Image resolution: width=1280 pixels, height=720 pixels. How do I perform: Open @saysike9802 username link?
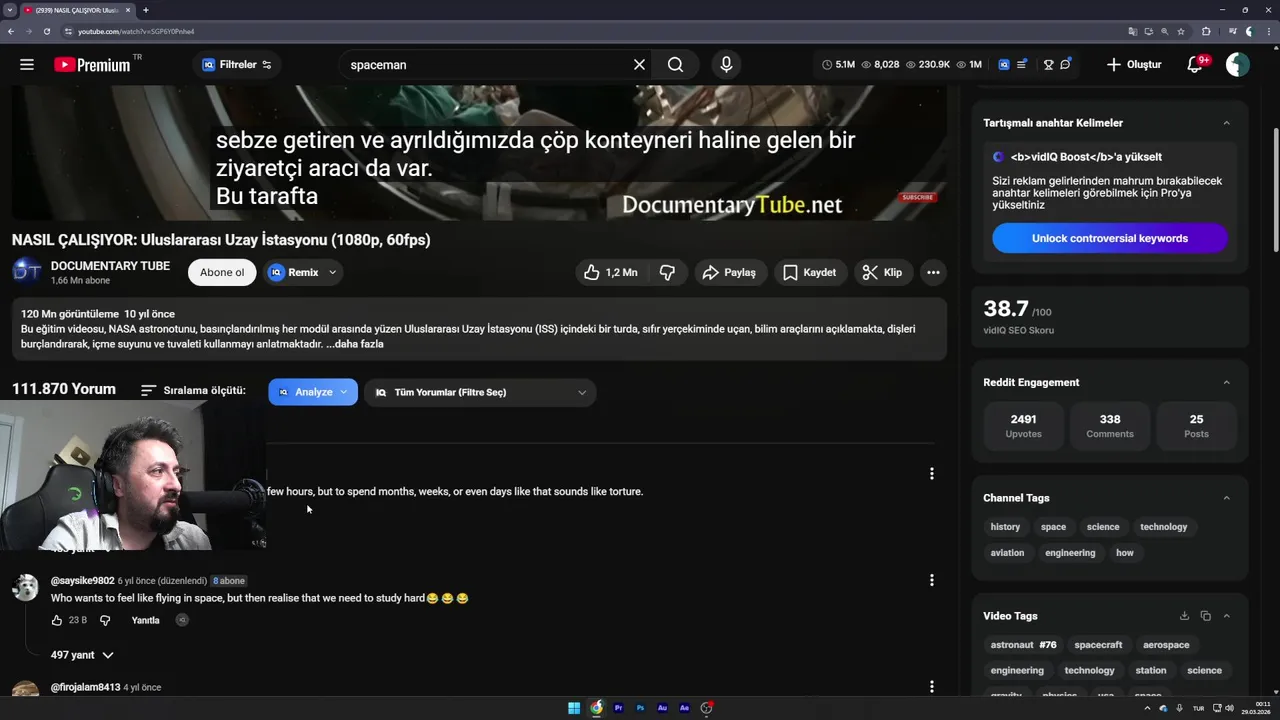point(83,580)
